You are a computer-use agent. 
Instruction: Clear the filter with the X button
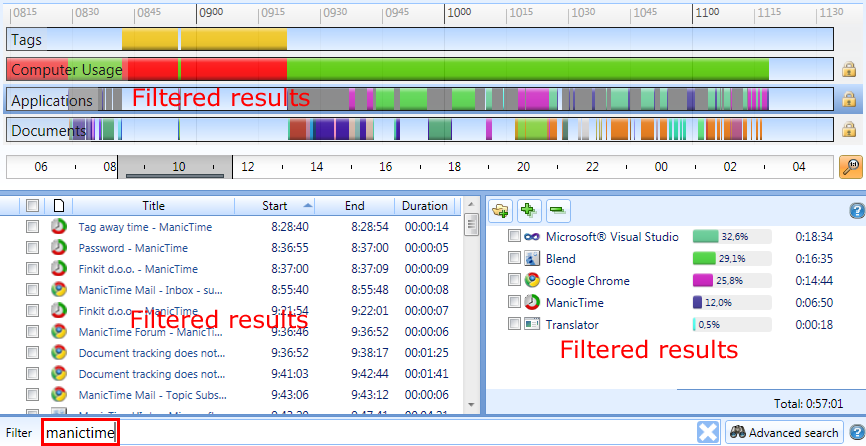coord(707,432)
